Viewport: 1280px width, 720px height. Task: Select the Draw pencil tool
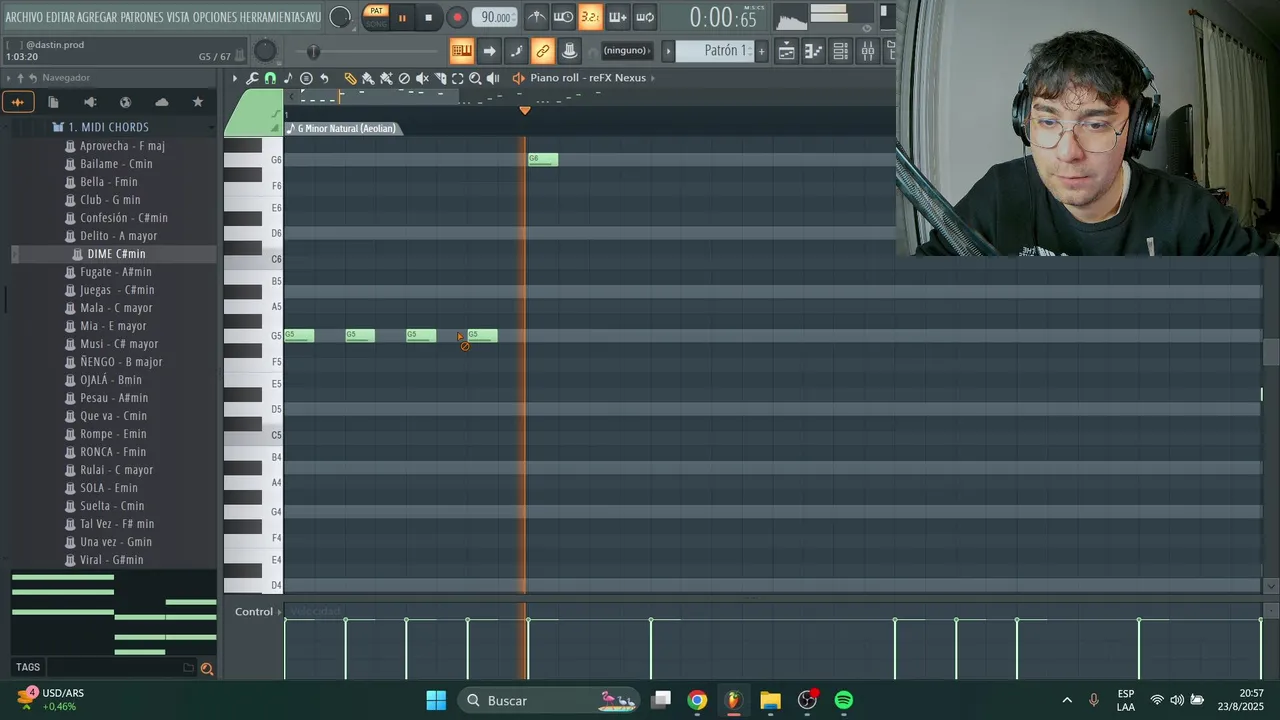[350, 78]
